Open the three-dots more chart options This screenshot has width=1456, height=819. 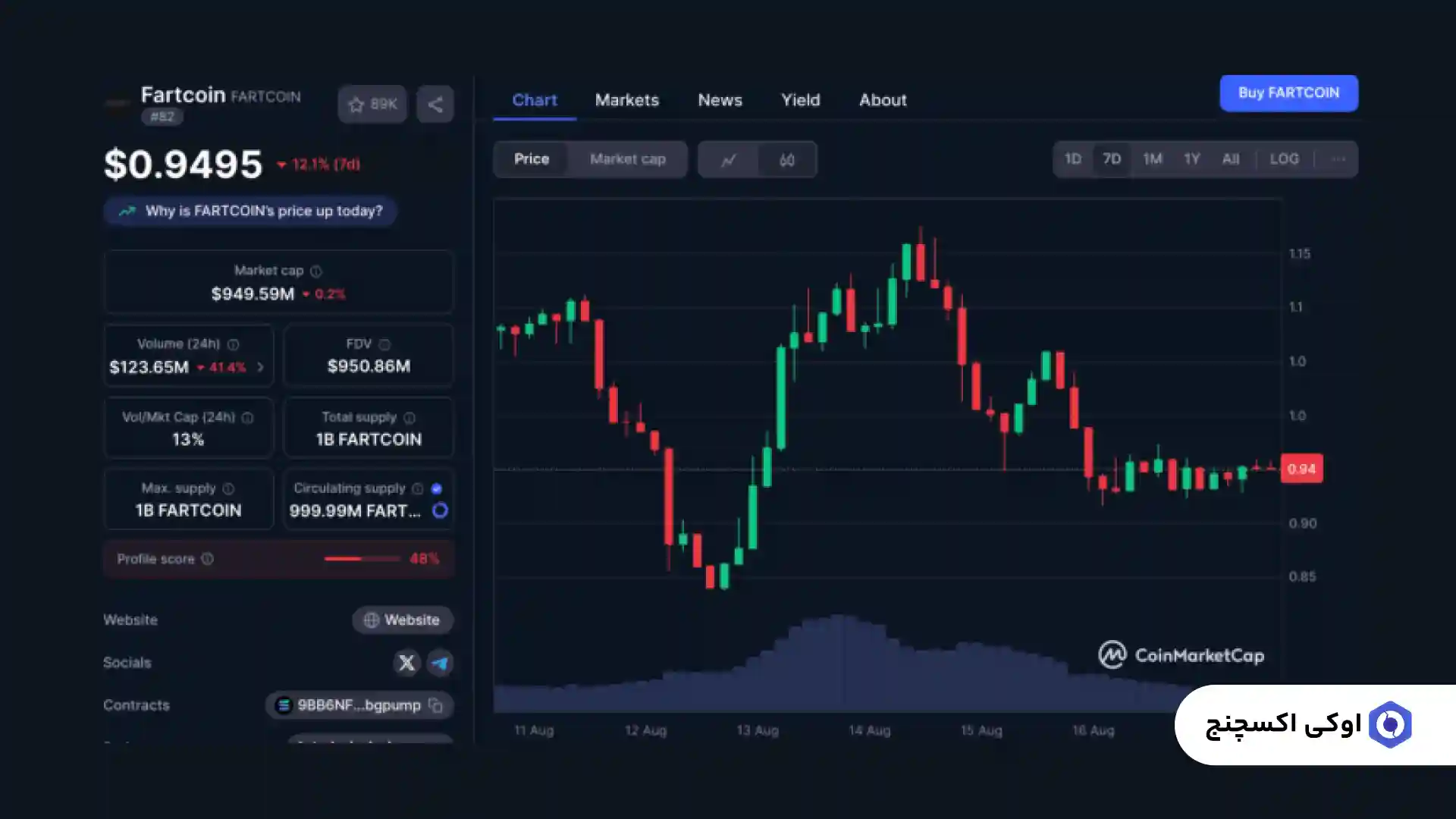(1338, 159)
